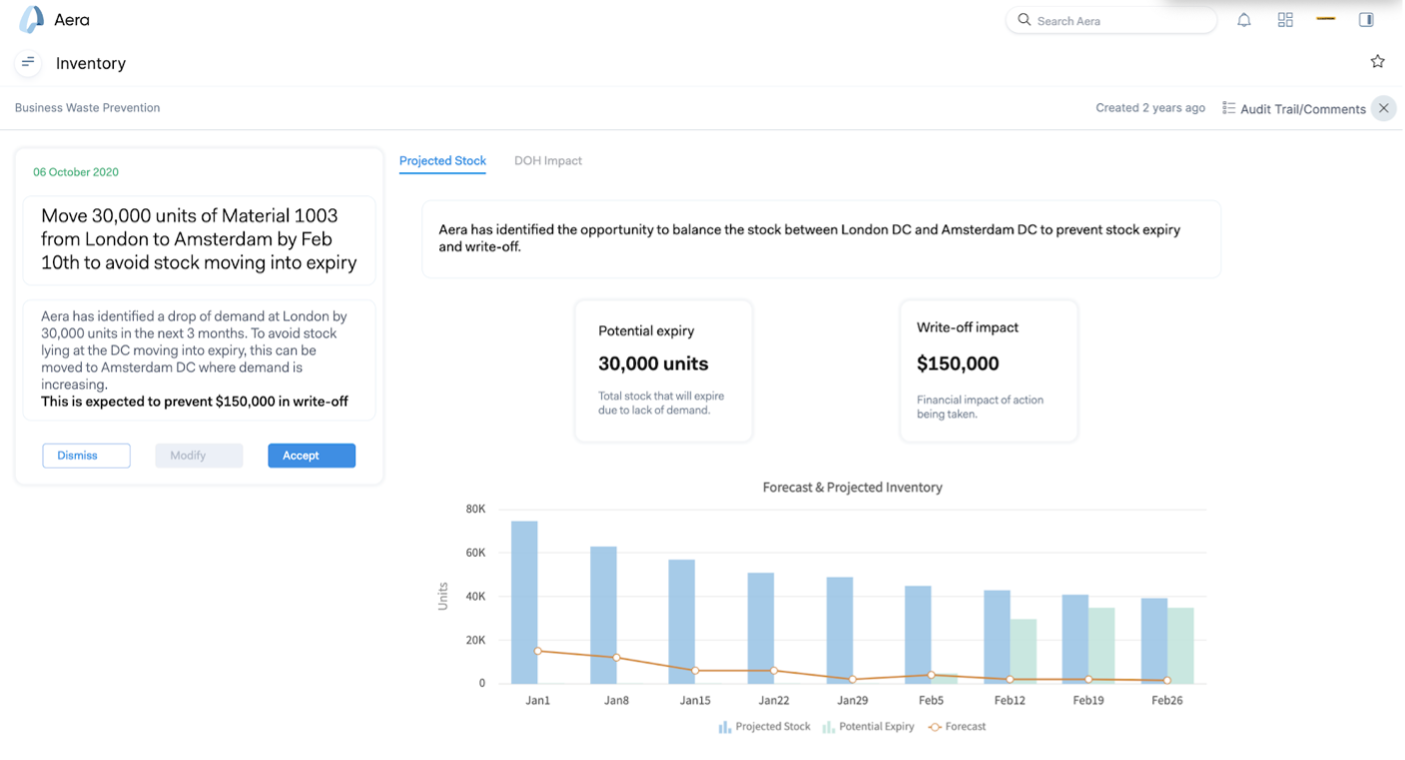The height and width of the screenshot is (760, 1405).
Task: Click the Jan1 projected stock bar
Action: click(x=524, y=600)
